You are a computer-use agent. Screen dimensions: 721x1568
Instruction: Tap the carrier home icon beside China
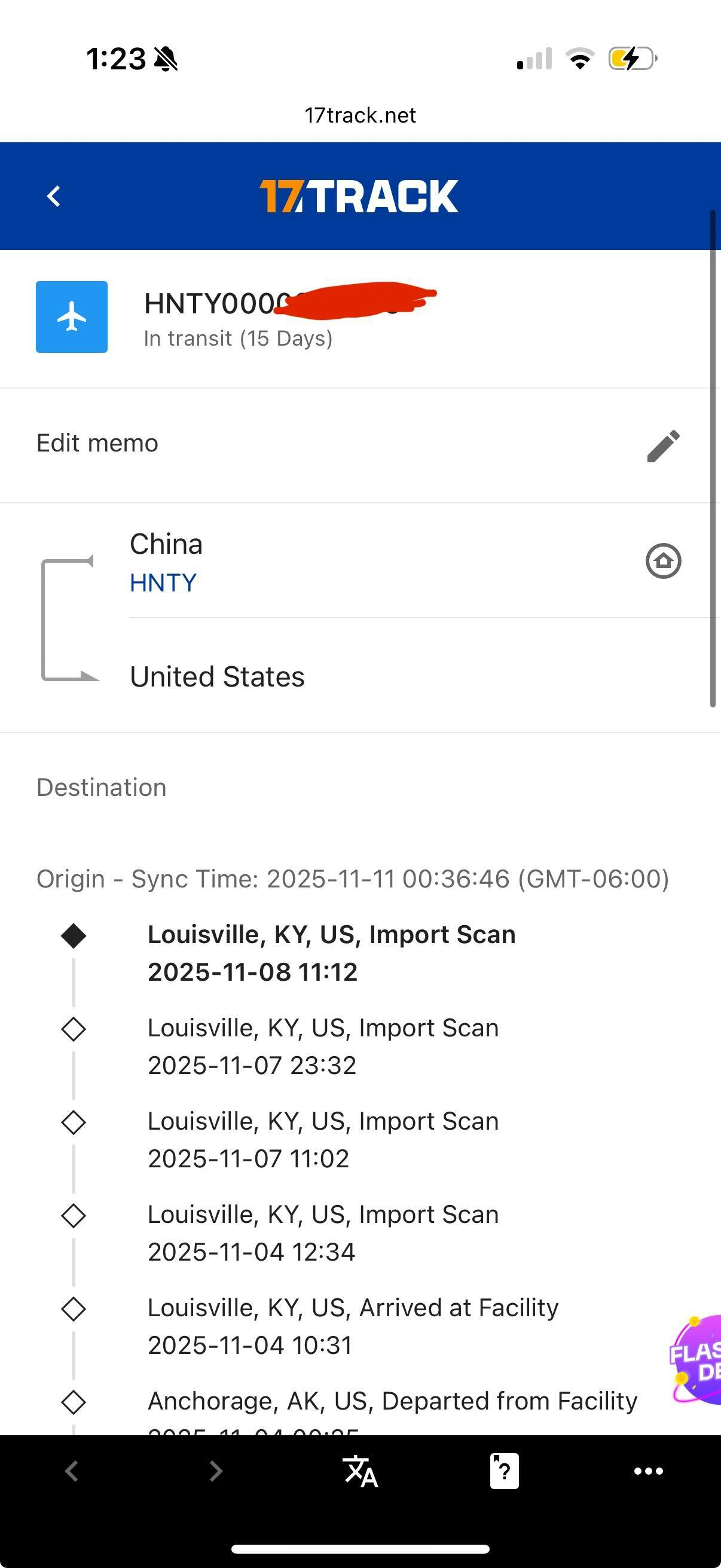pos(663,560)
